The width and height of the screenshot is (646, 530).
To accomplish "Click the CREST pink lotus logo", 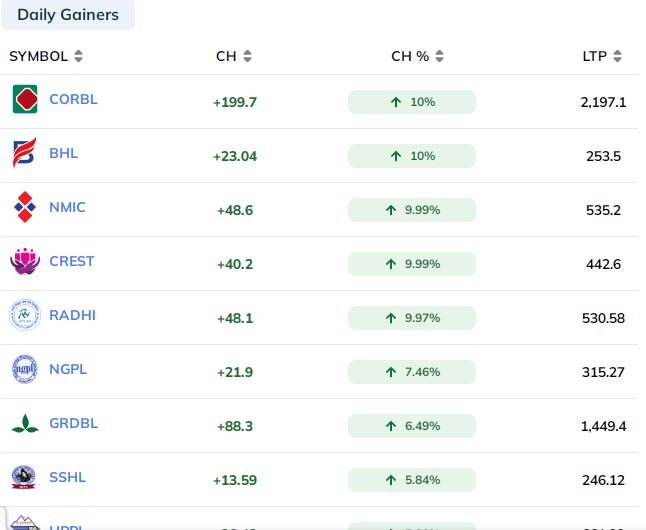I will click(25, 261).
